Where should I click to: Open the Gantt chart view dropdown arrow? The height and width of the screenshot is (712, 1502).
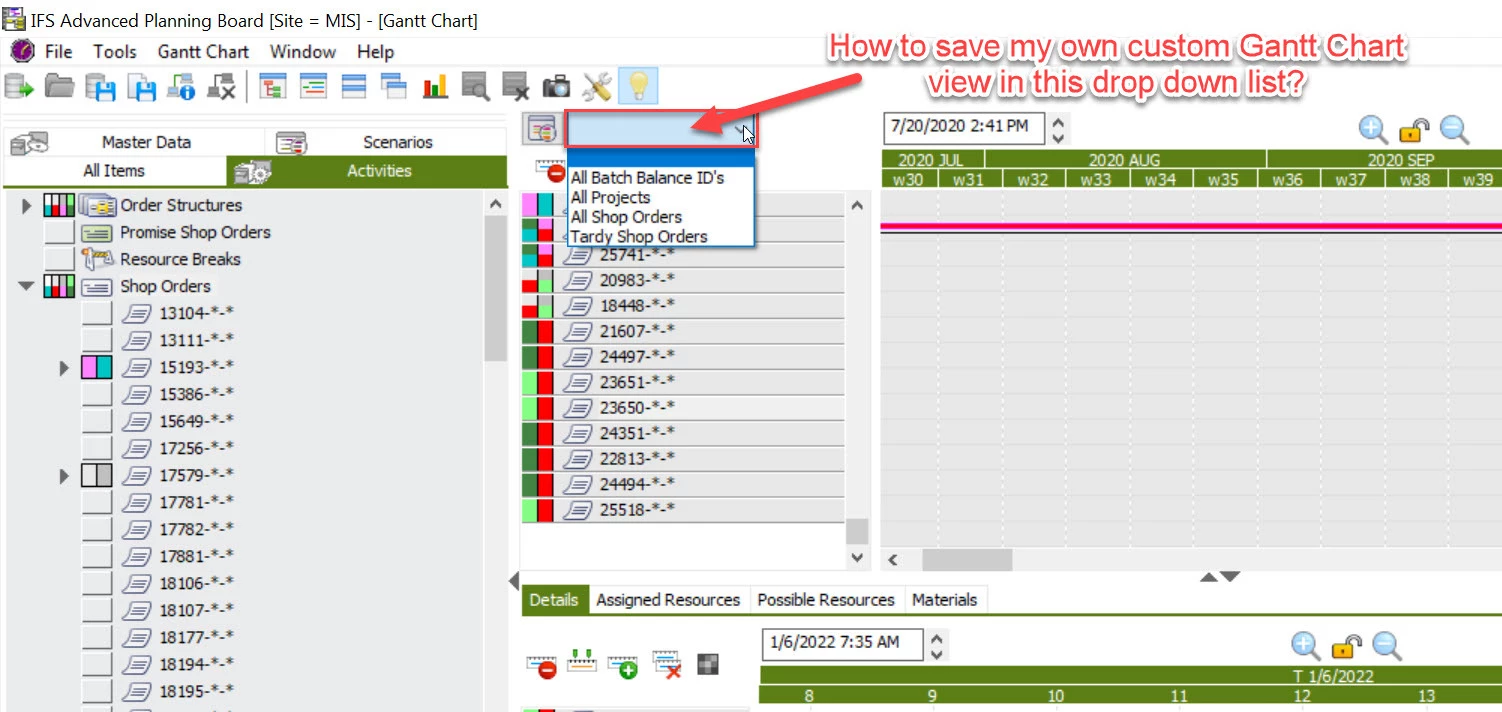[x=743, y=130]
